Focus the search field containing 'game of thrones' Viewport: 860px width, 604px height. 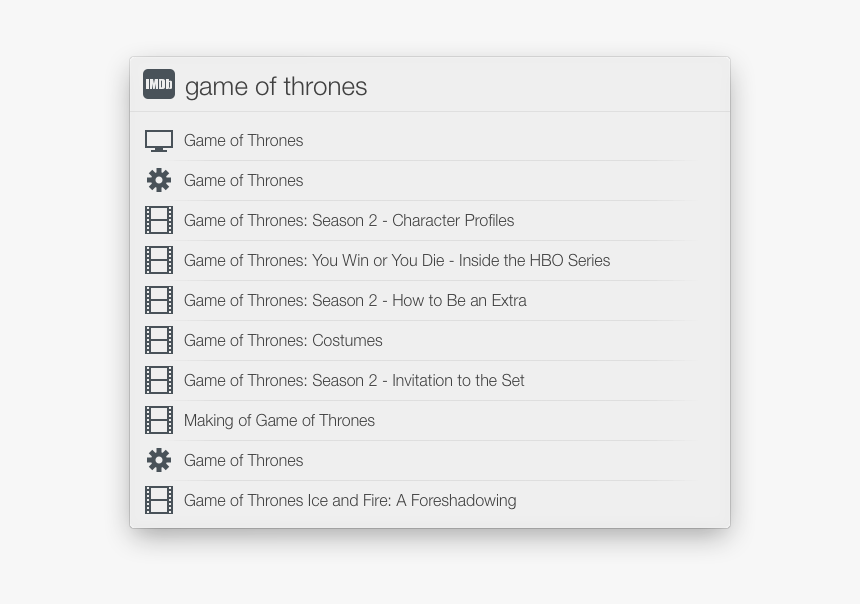[450, 86]
